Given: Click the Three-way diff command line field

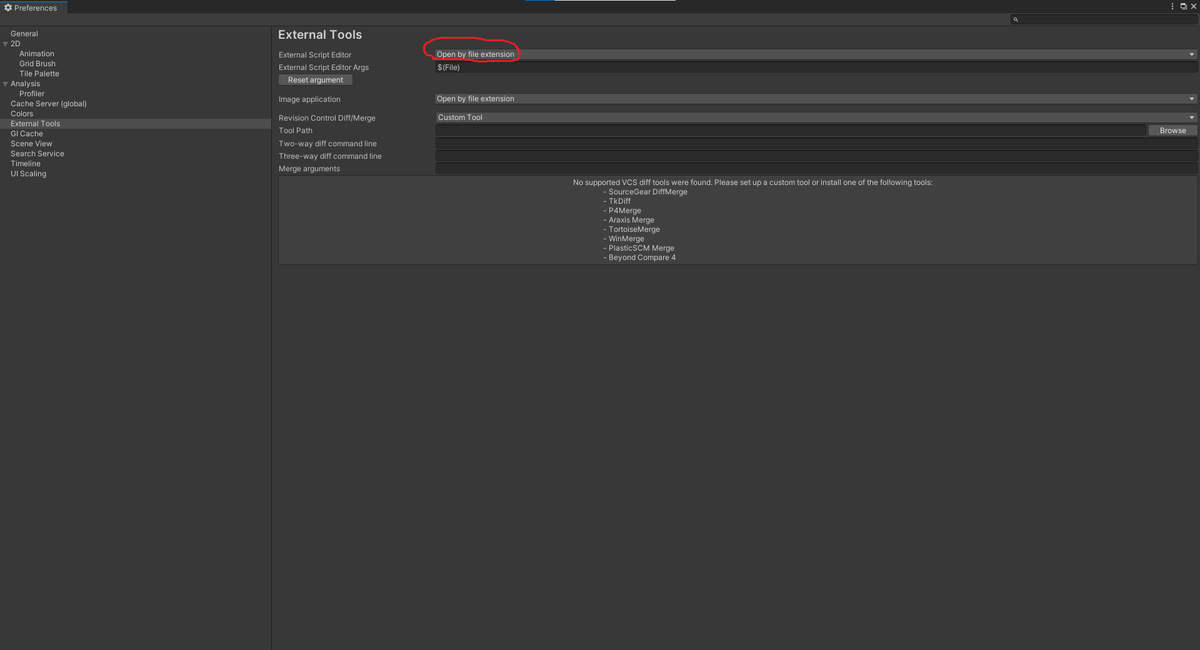Looking at the screenshot, I should [x=815, y=156].
